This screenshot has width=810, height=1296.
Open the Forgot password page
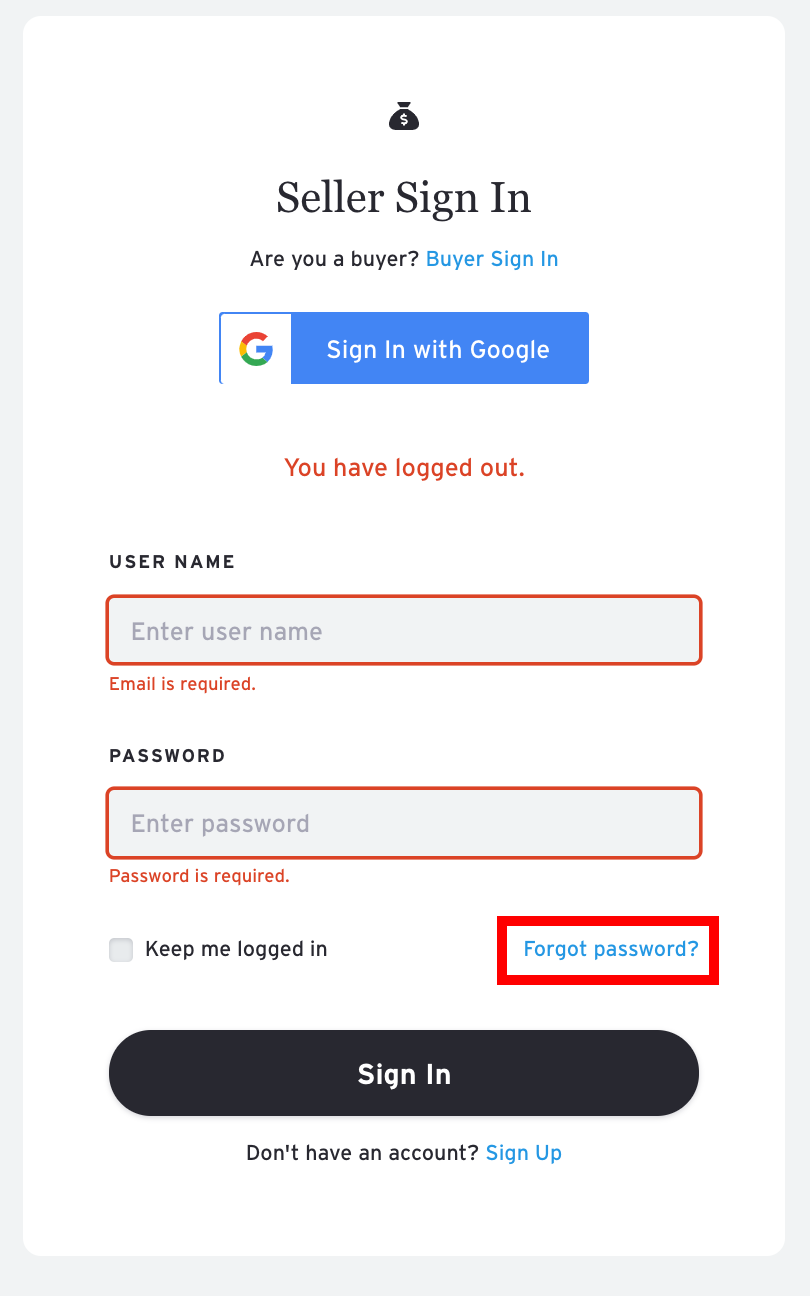[608, 949]
